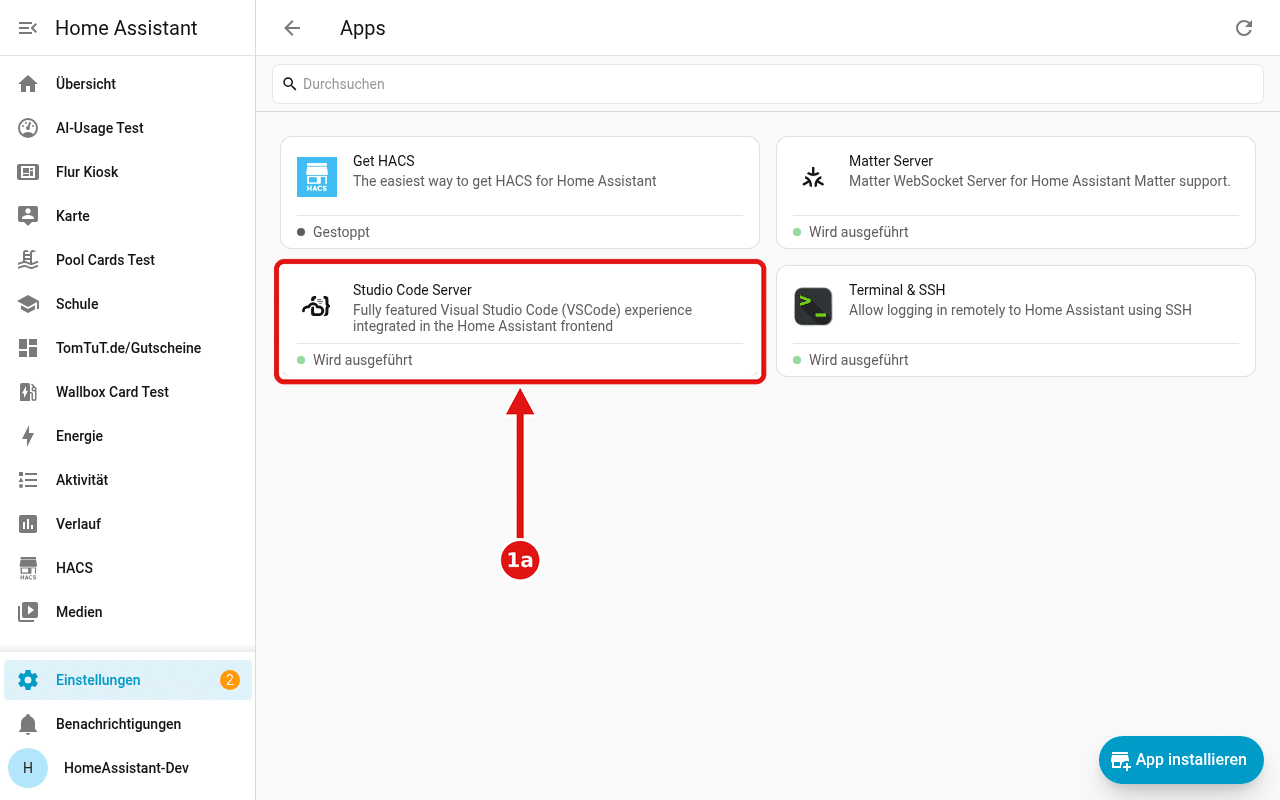The height and width of the screenshot is (800, 1280).
Task: Click the Studio Code Server app logo
Action: point(317,306)
